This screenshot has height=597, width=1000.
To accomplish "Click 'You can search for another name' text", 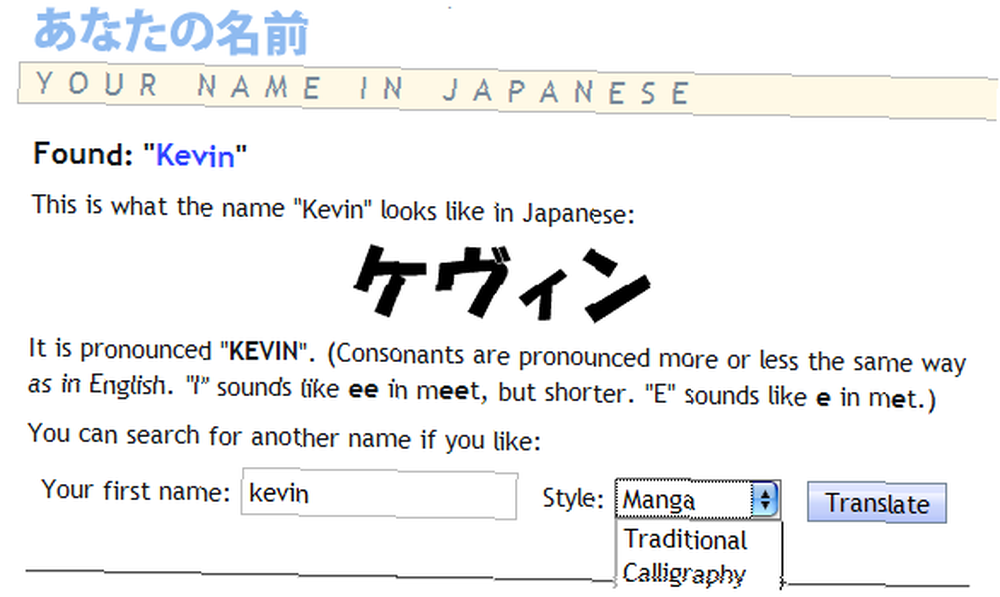I will click(284, 437).
